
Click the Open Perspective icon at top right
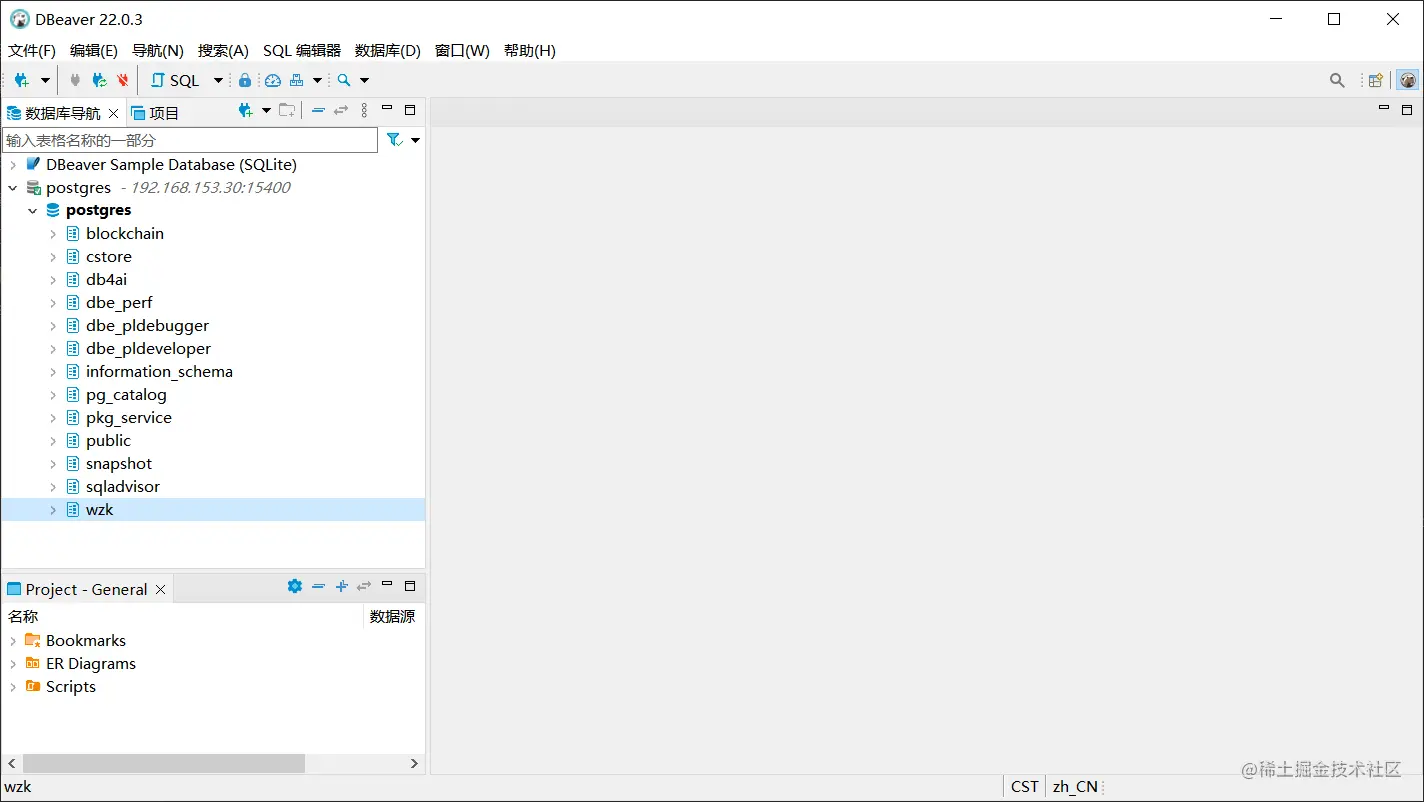click(1376, 80)
